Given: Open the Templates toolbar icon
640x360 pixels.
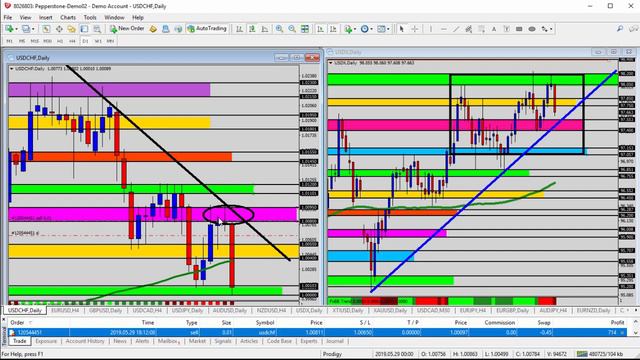Looking at the screenshot, I should [x=381, y=29].
